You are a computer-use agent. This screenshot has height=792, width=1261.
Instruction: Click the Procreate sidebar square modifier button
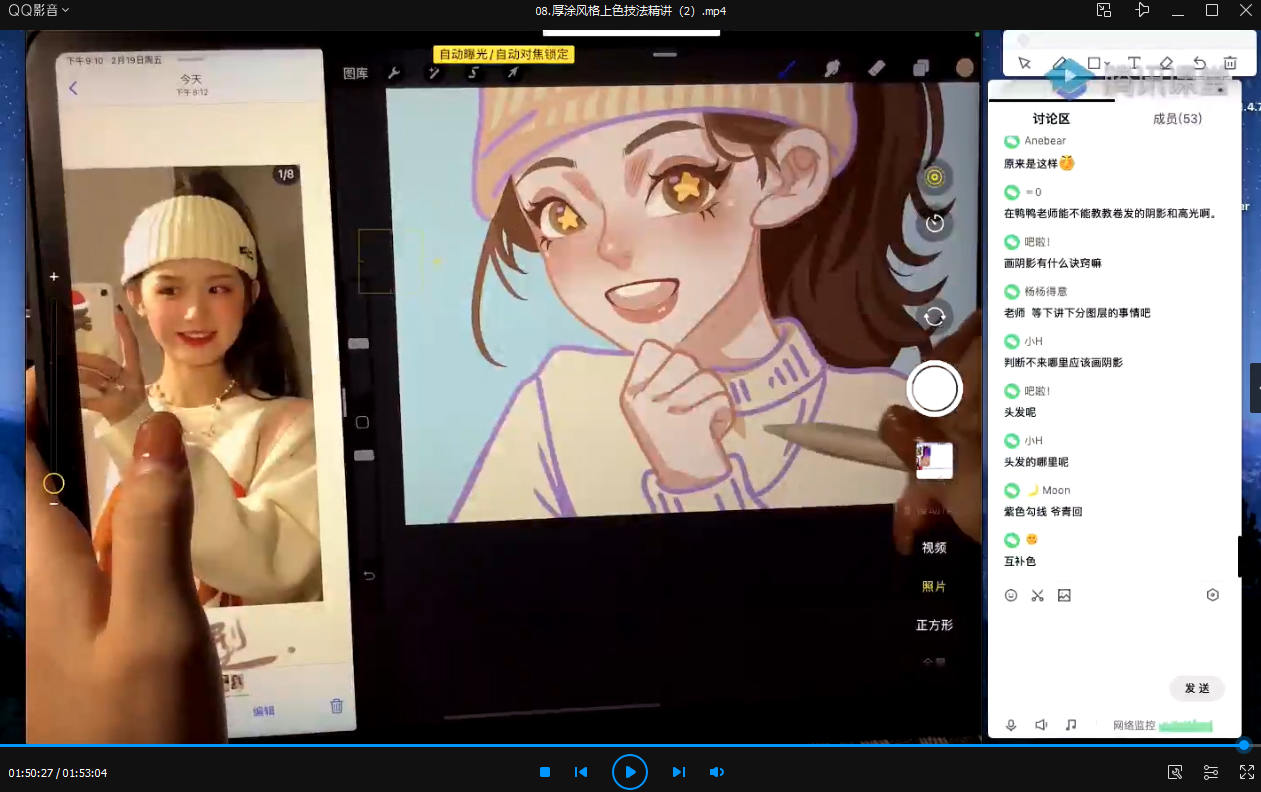pyautogui.click(x=362, y=422)
